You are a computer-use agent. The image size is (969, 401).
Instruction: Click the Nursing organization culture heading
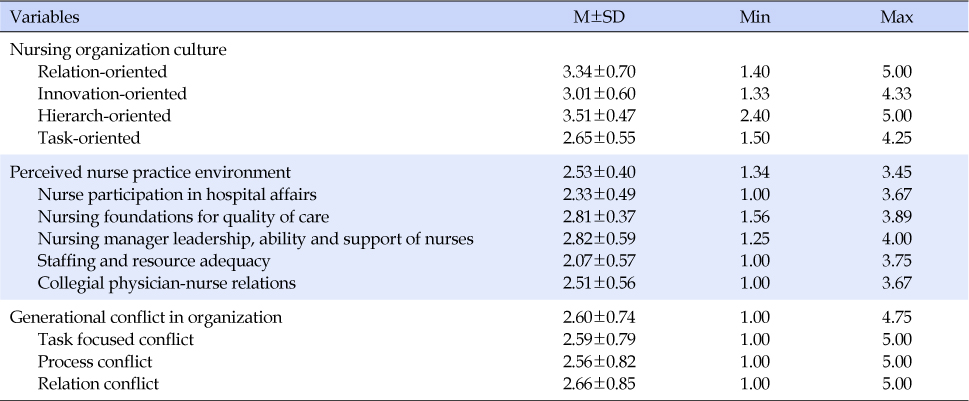(117, 50)
